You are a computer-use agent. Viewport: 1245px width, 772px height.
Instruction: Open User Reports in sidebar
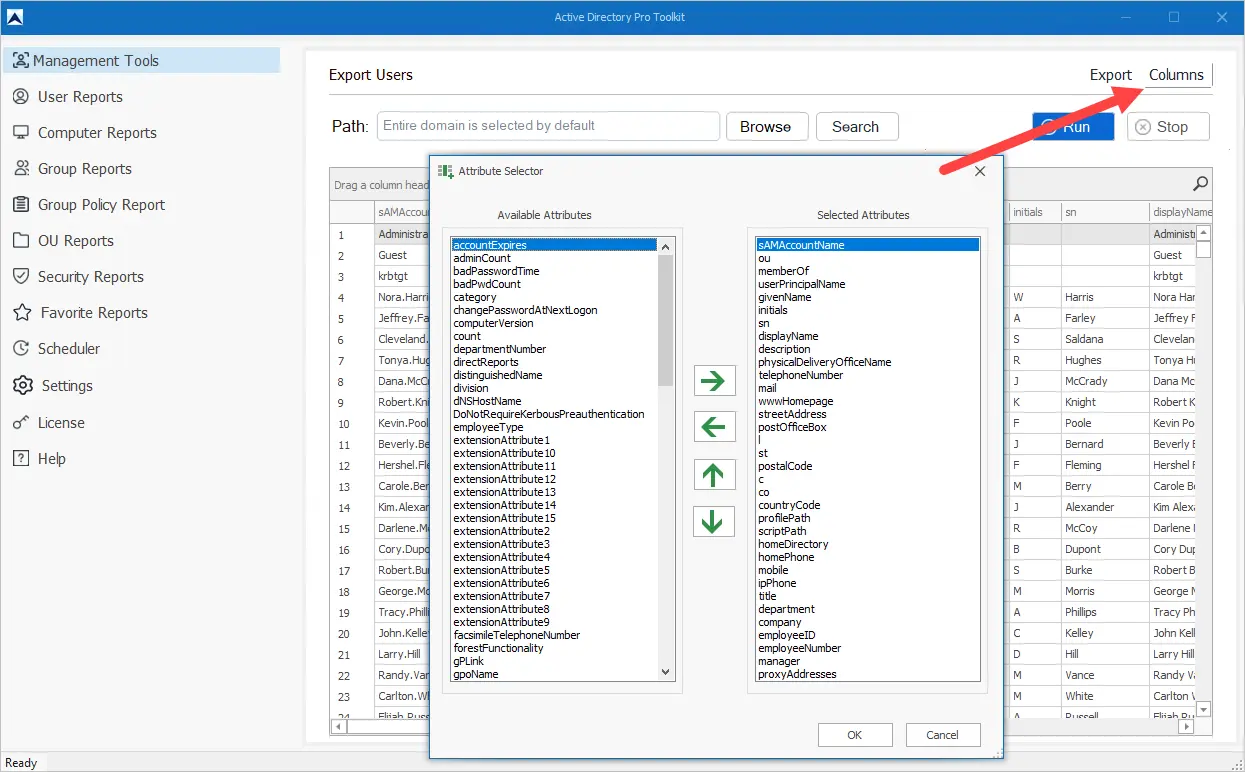(80, 97)
